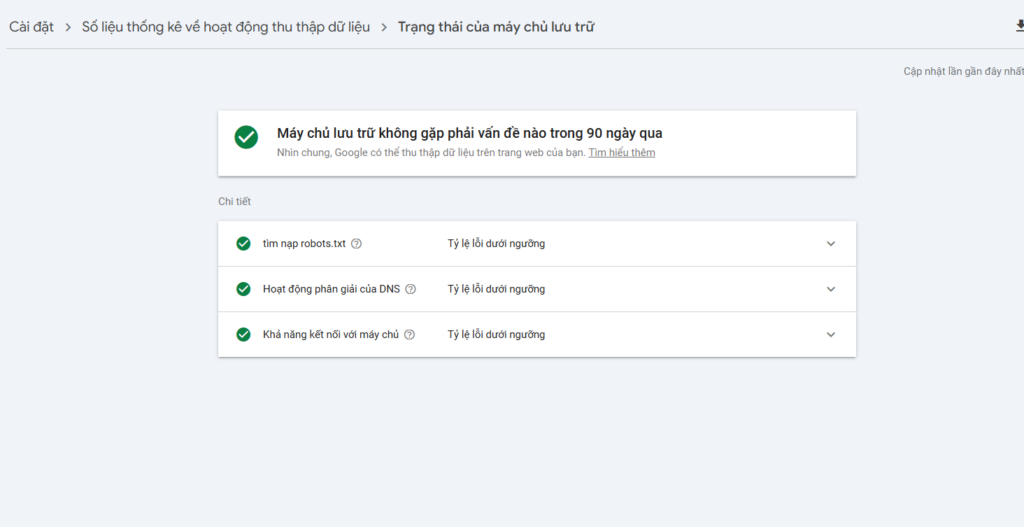Click green check icon beside tìm nạp robots.txt
1024x527 pixels.
point(243,244)
